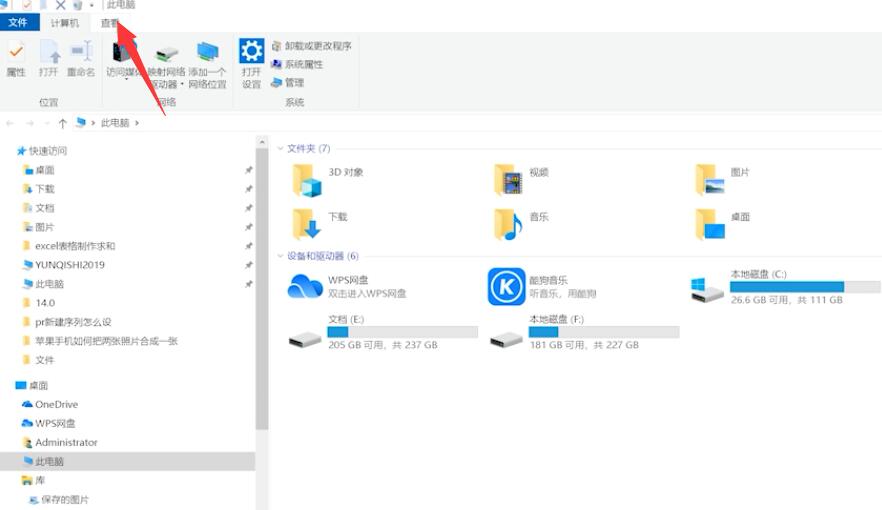The image size is (882, 510).
Task: Select the 图片 folder in the main pane
Action: pos(710,180)
